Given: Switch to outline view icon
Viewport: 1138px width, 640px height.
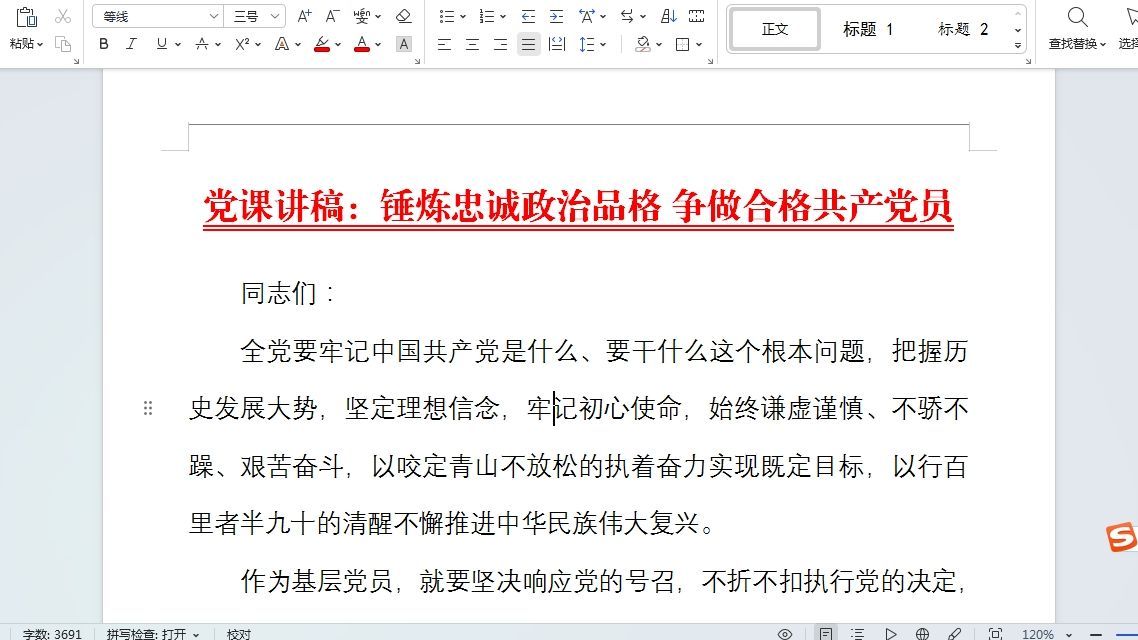Looking at the screenshot, I should pos(857,633).
